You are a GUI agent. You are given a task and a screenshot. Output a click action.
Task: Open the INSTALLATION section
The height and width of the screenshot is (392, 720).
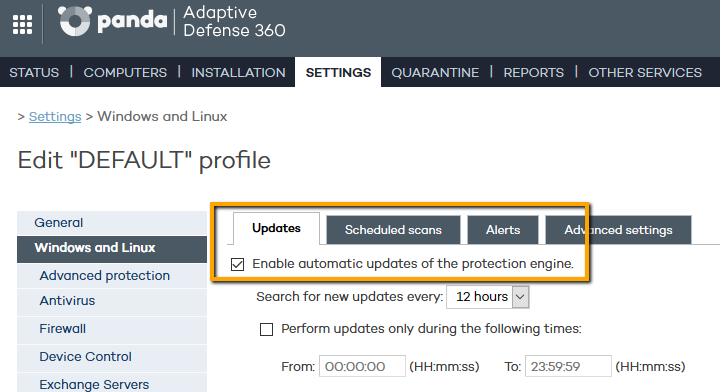238,73
